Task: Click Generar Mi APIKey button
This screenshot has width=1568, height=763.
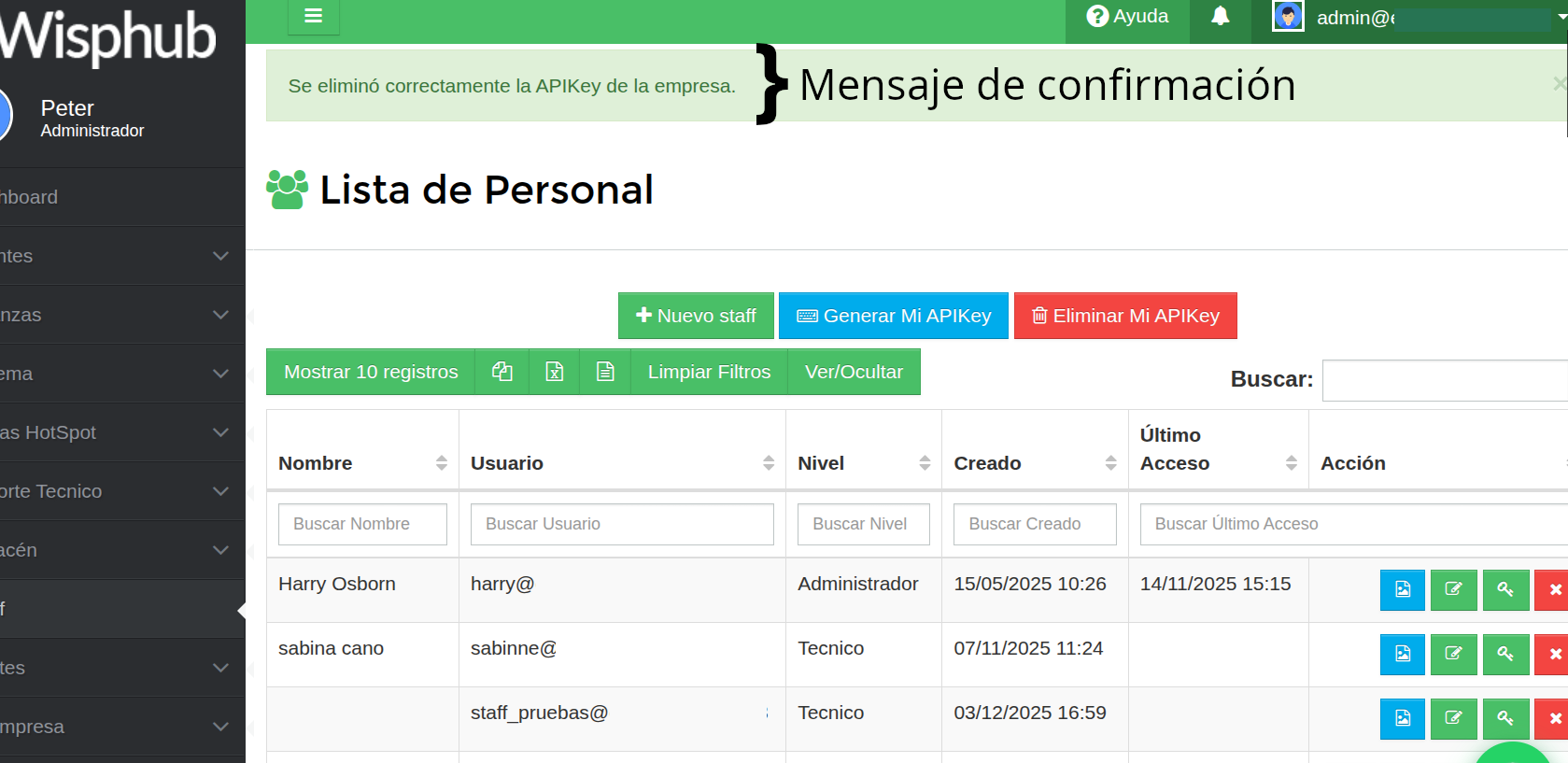Action: pyautogui.click(x=894, y=316)
